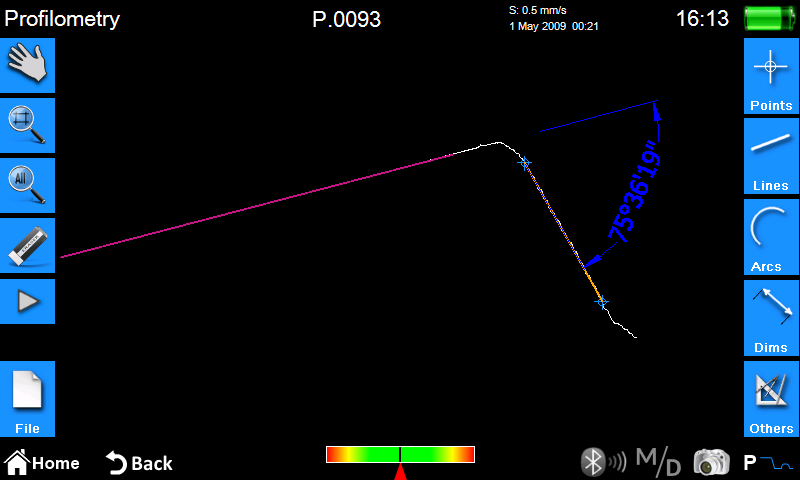Click the camera screenshot icon
This screenshot has height=480, width=800.
click(711, 462)
